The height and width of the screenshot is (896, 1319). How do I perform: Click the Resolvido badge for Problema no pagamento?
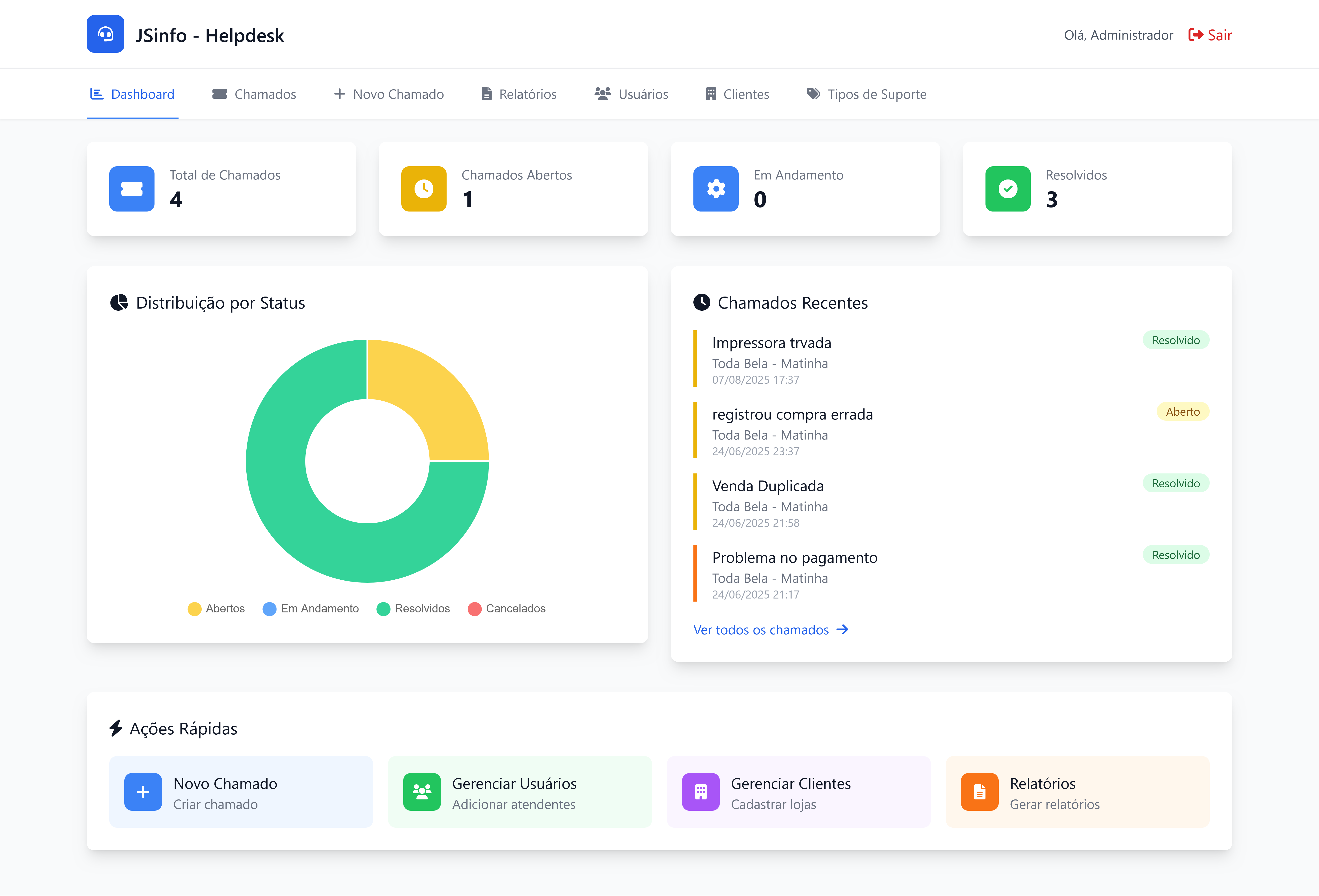pos(1176,554)
